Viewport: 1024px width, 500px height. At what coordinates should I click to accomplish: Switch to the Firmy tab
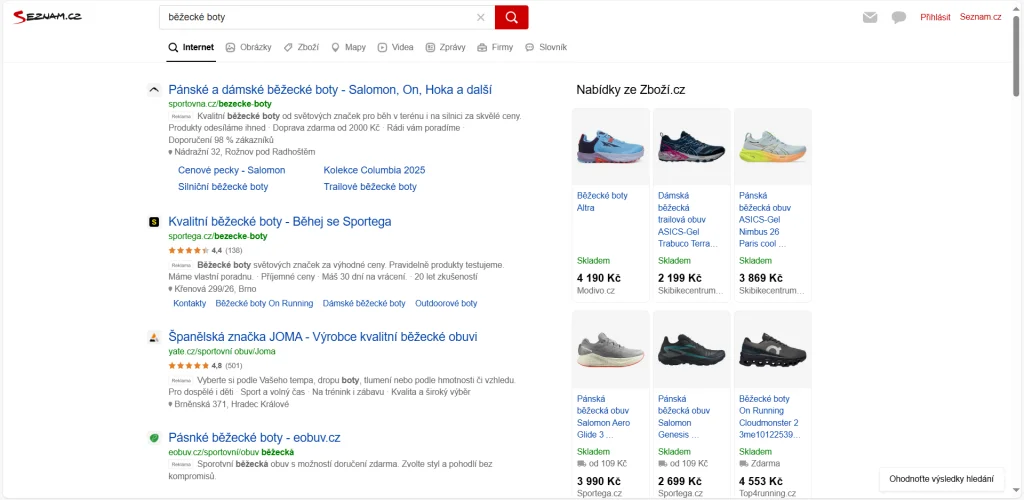pos(495,48)
